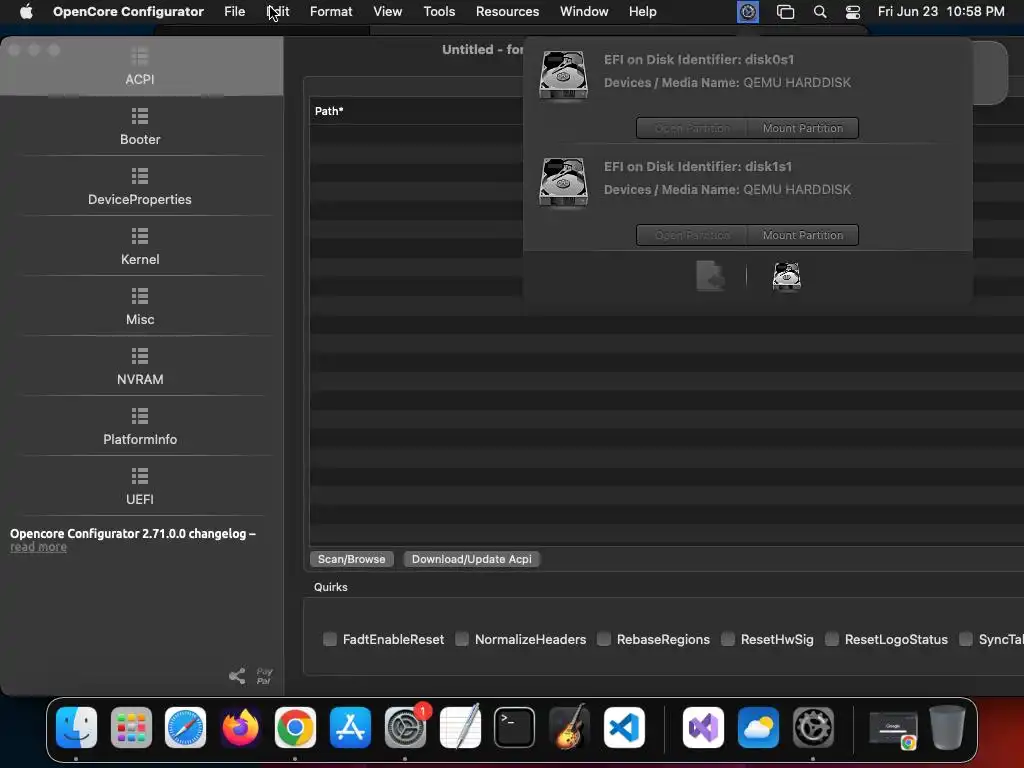The image size is (1024, 768).
Task: Enable the RebaseRegions quirk
Action: [x=604, y=639]
